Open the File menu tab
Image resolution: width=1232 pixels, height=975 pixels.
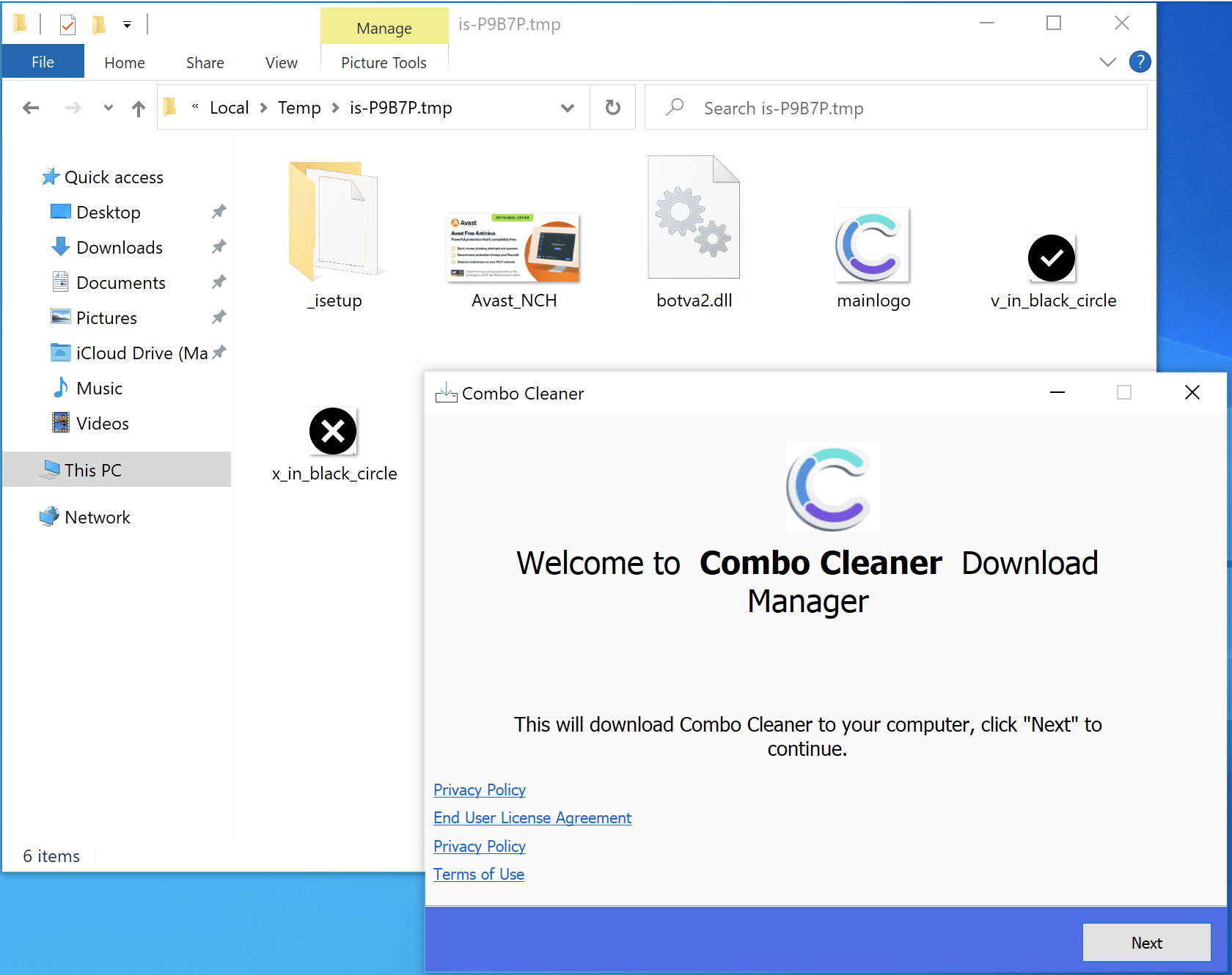(x=43, y=62)
